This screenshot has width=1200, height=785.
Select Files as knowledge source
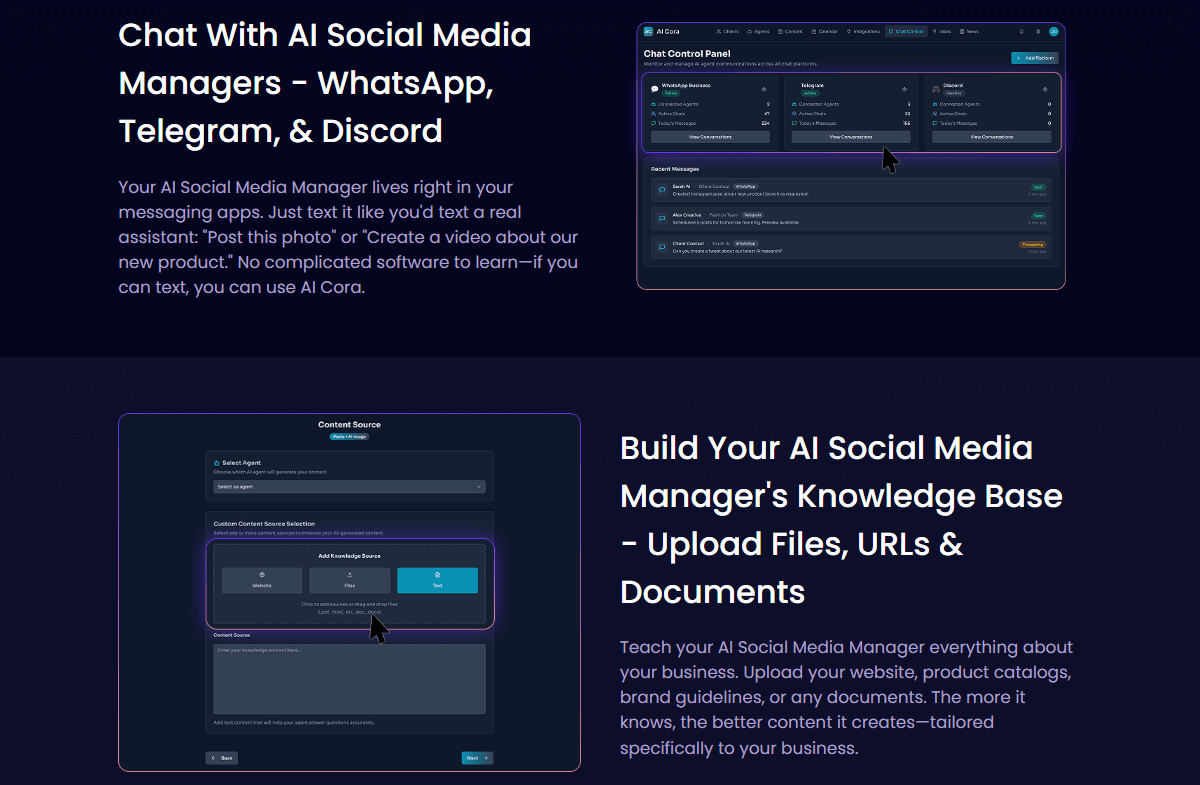pyautogui.click(x=349, y=580)
